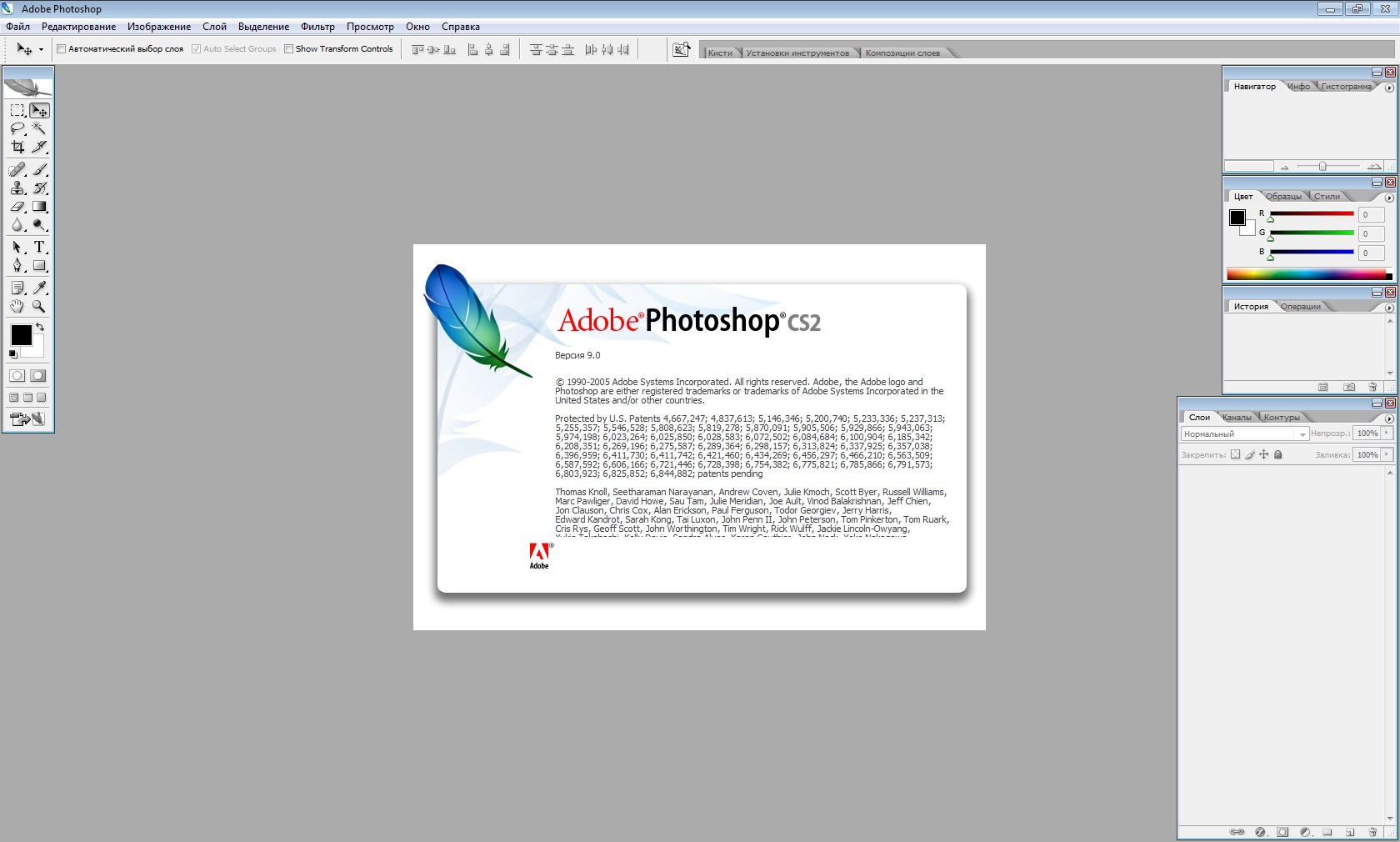Open the Move tool preset picker arrow
Viewport: 1400px width, 842px height.
[x=41, y=49]
